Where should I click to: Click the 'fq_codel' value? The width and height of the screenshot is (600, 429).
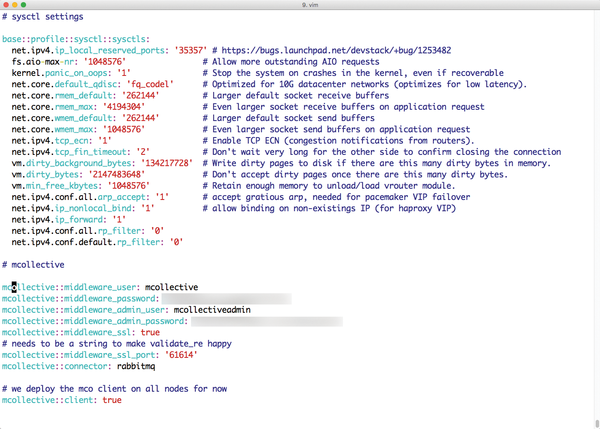point(150,84)
